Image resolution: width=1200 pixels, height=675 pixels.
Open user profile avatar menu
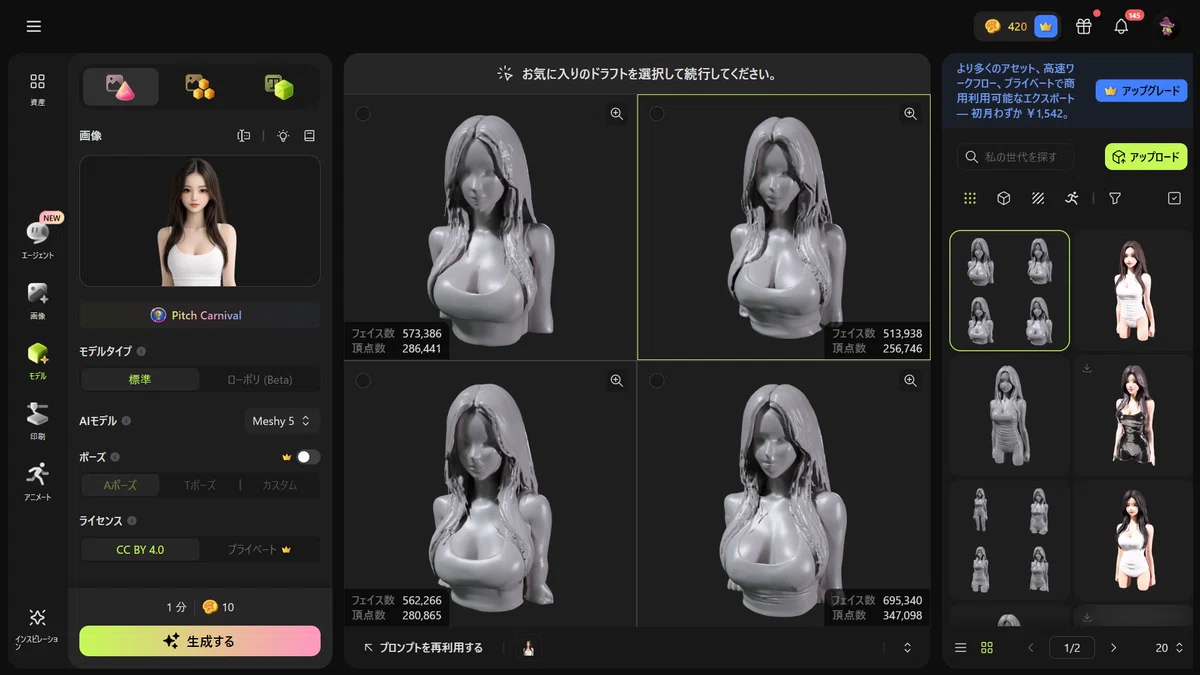[x=1166, y=27]
